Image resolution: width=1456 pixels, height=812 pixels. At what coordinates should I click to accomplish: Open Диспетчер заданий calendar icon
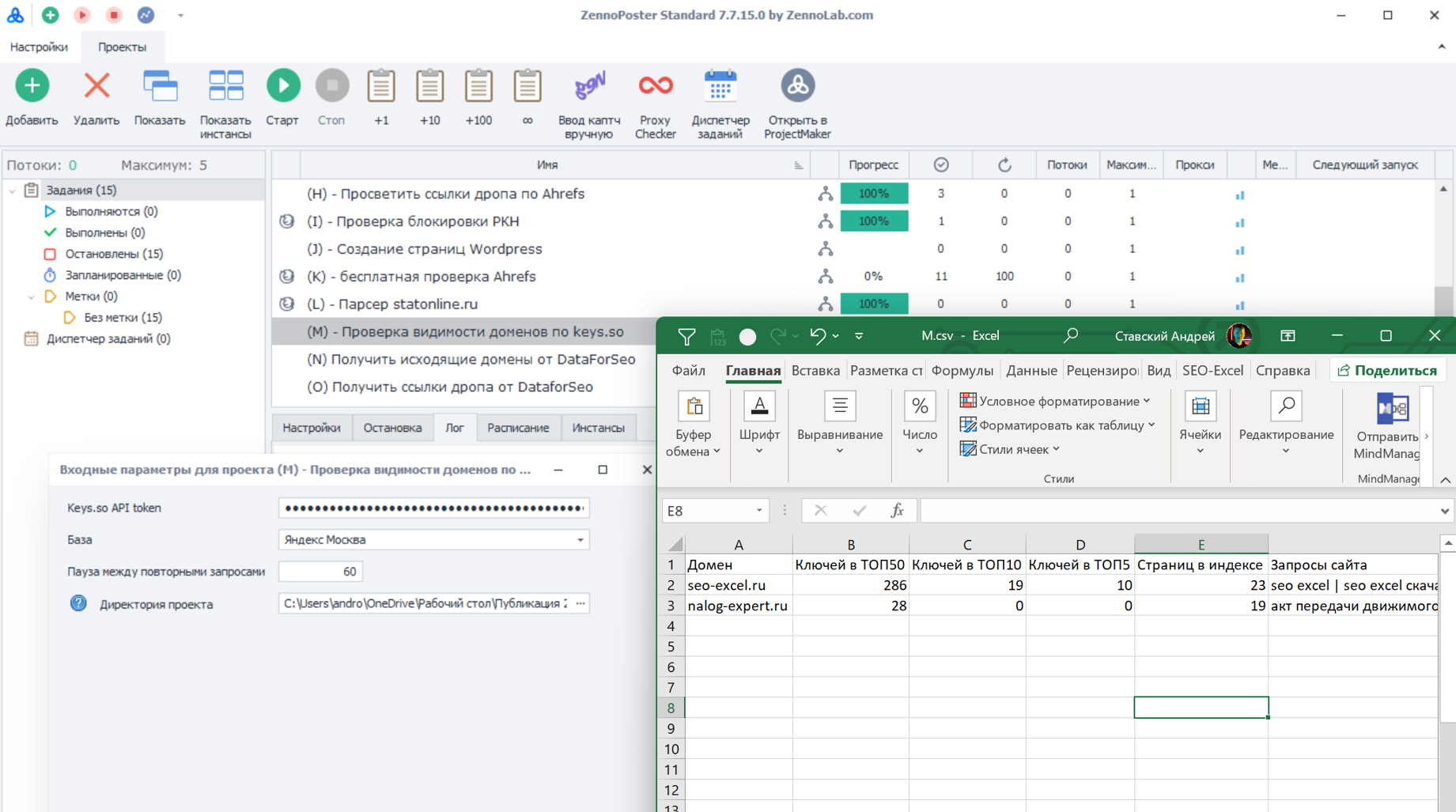click(x=720, y=85)
